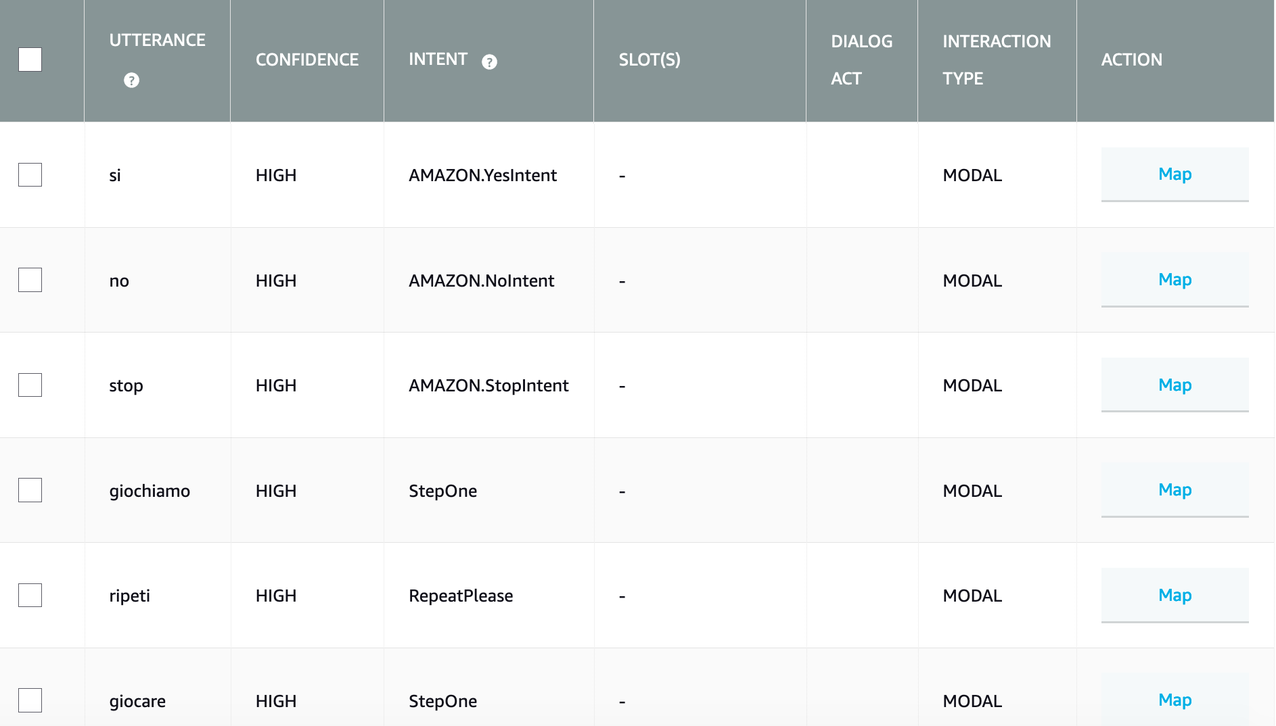Select the checkbox for "no" row
The width and height of the screenshot is (1276, 726).
pos(30,280)
